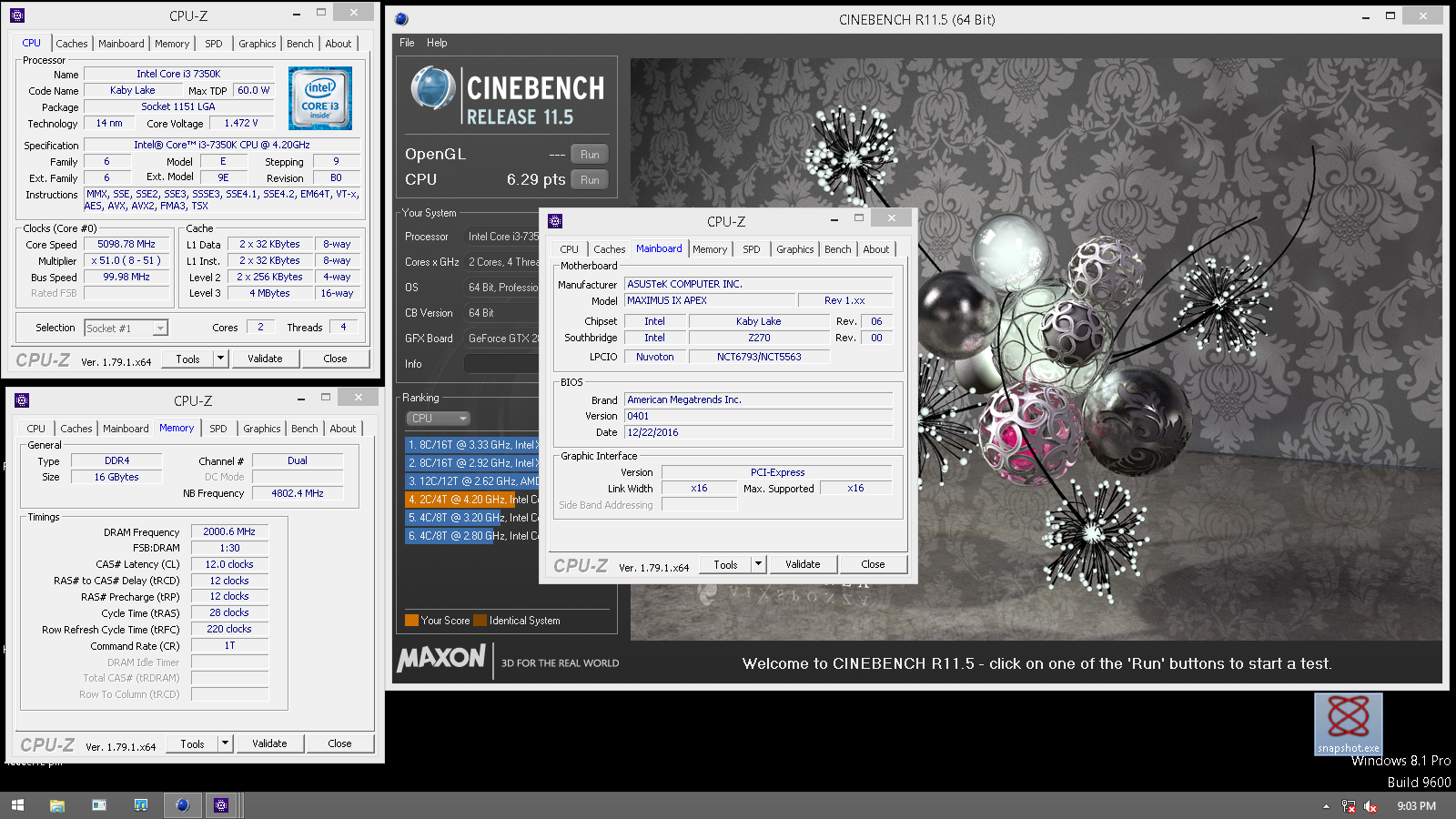Select About tab in Mainboard CPU-Z window
This screenshot has width=1456, height=819.
pos(876,249)
